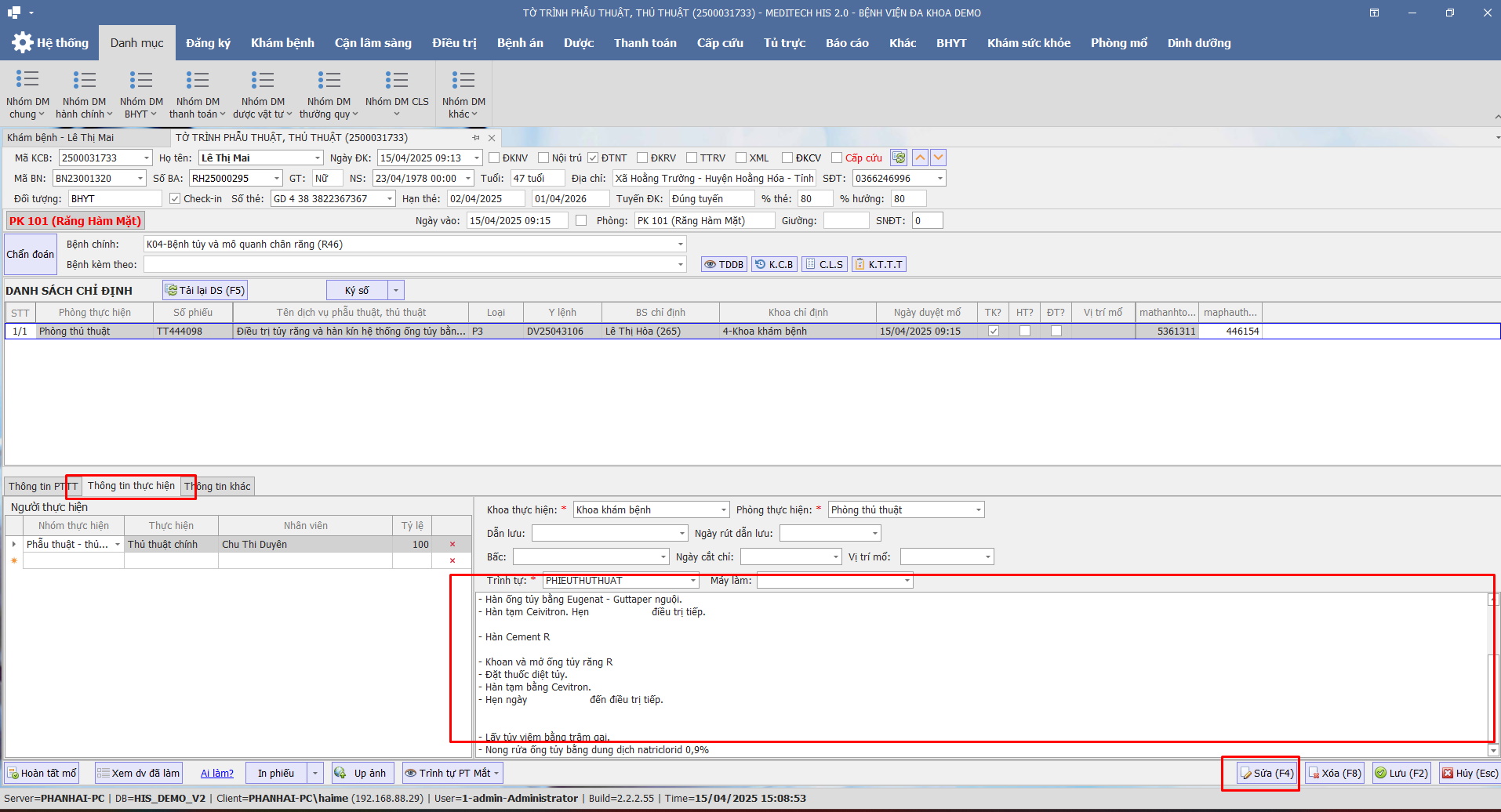Open the Phòng mổ menu
The height and width of the screenshot is (812, 1501).
coord(1118,43)
